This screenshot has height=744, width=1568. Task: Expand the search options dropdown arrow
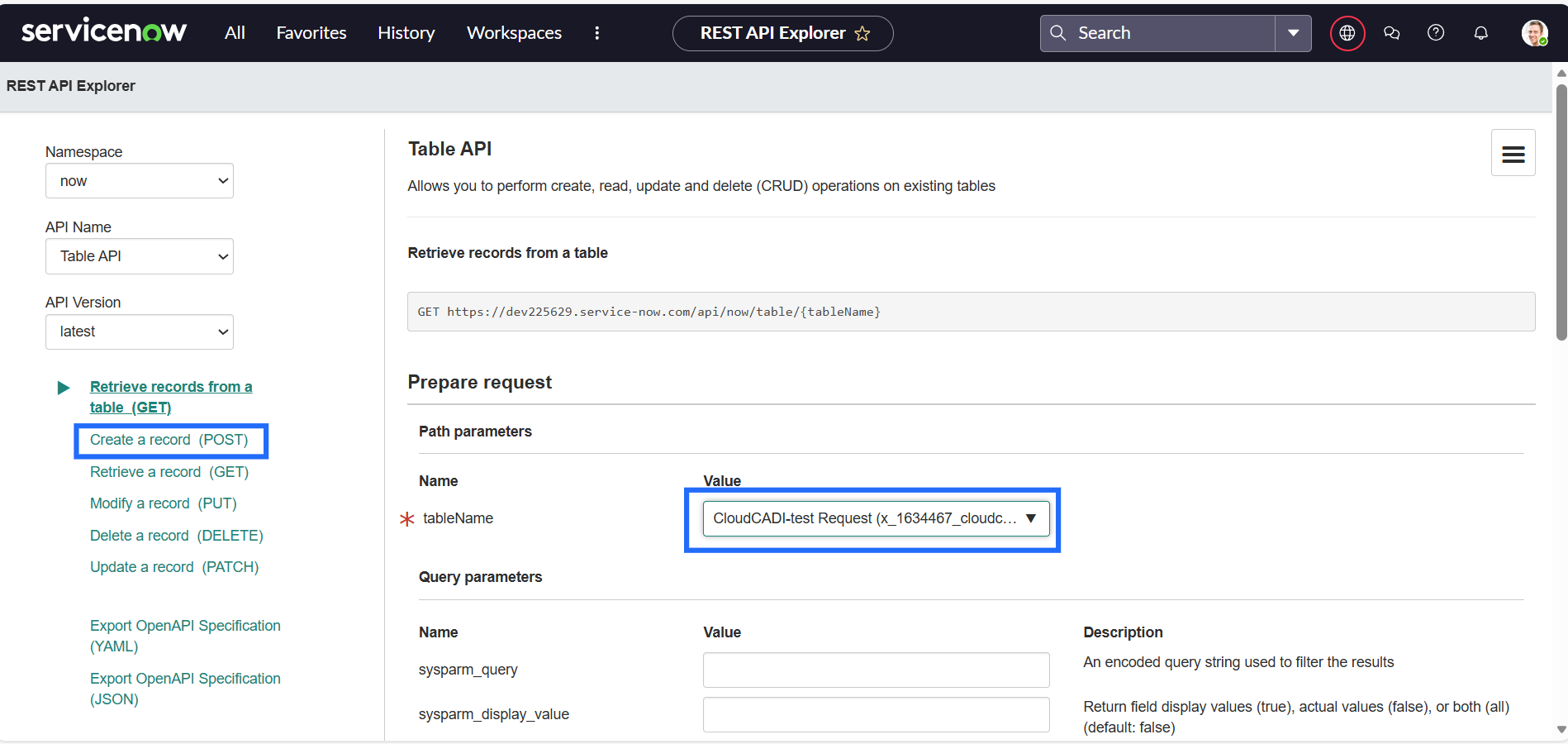click(1293, 33)
